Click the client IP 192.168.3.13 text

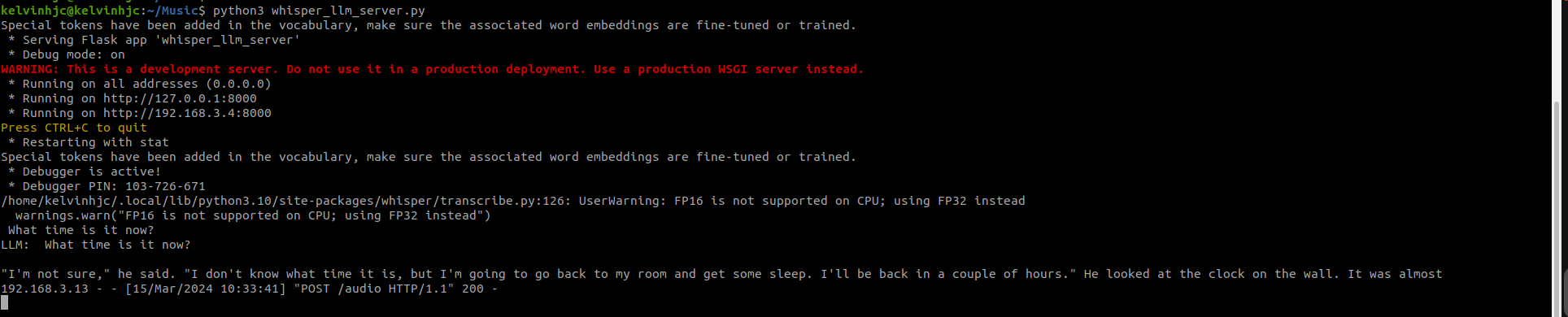45,289
